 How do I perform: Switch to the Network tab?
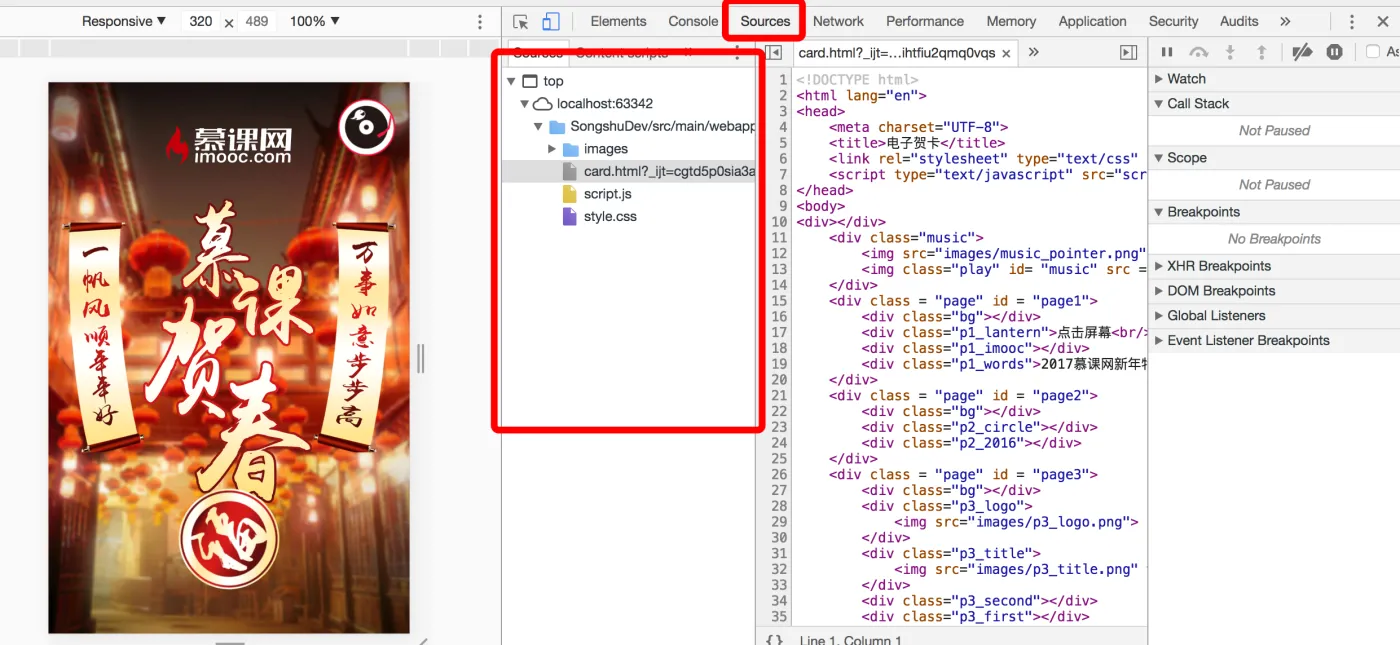click(838, 21)
